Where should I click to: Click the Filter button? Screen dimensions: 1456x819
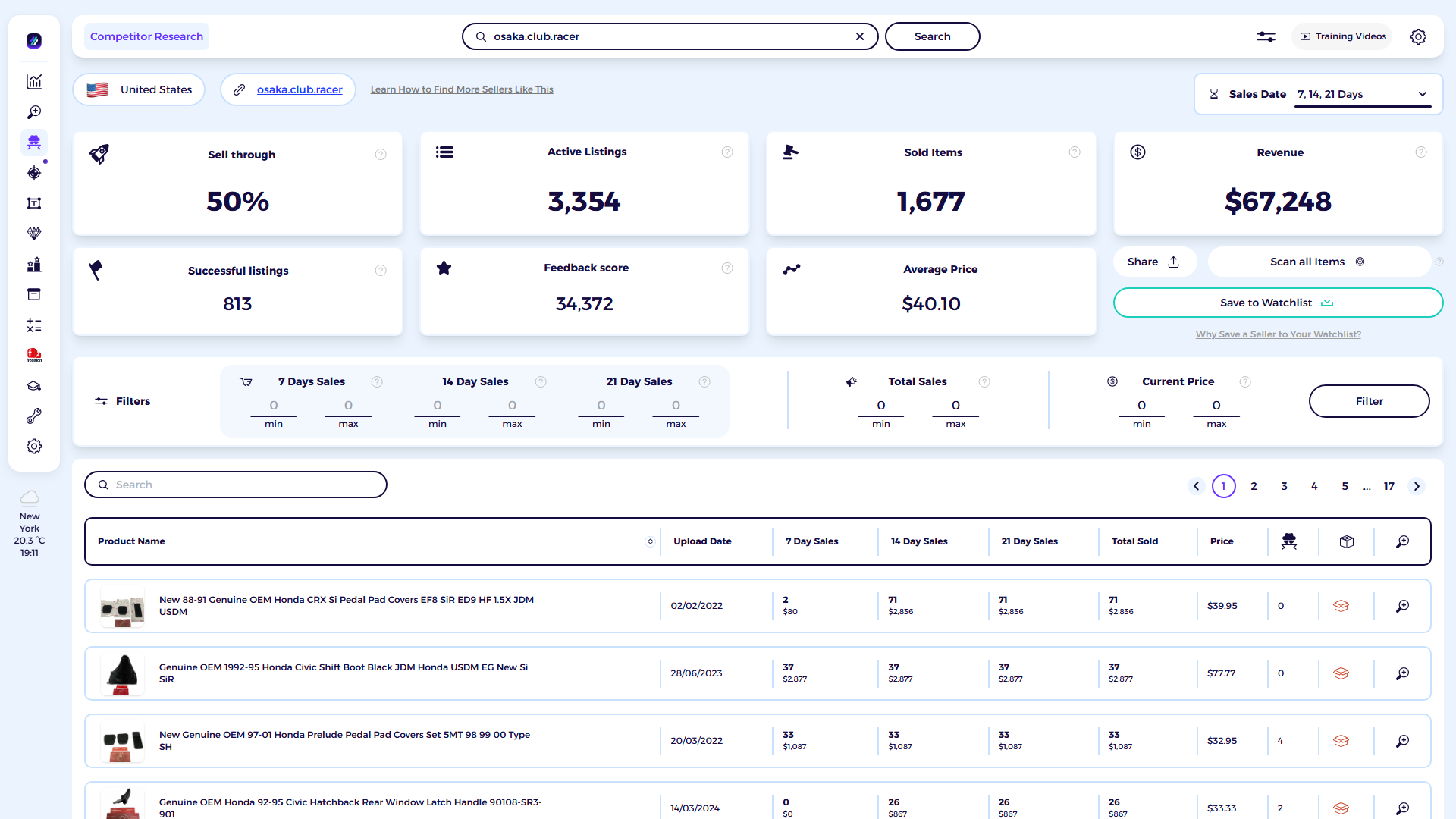pyautogui.click(x=1369, y=401)
